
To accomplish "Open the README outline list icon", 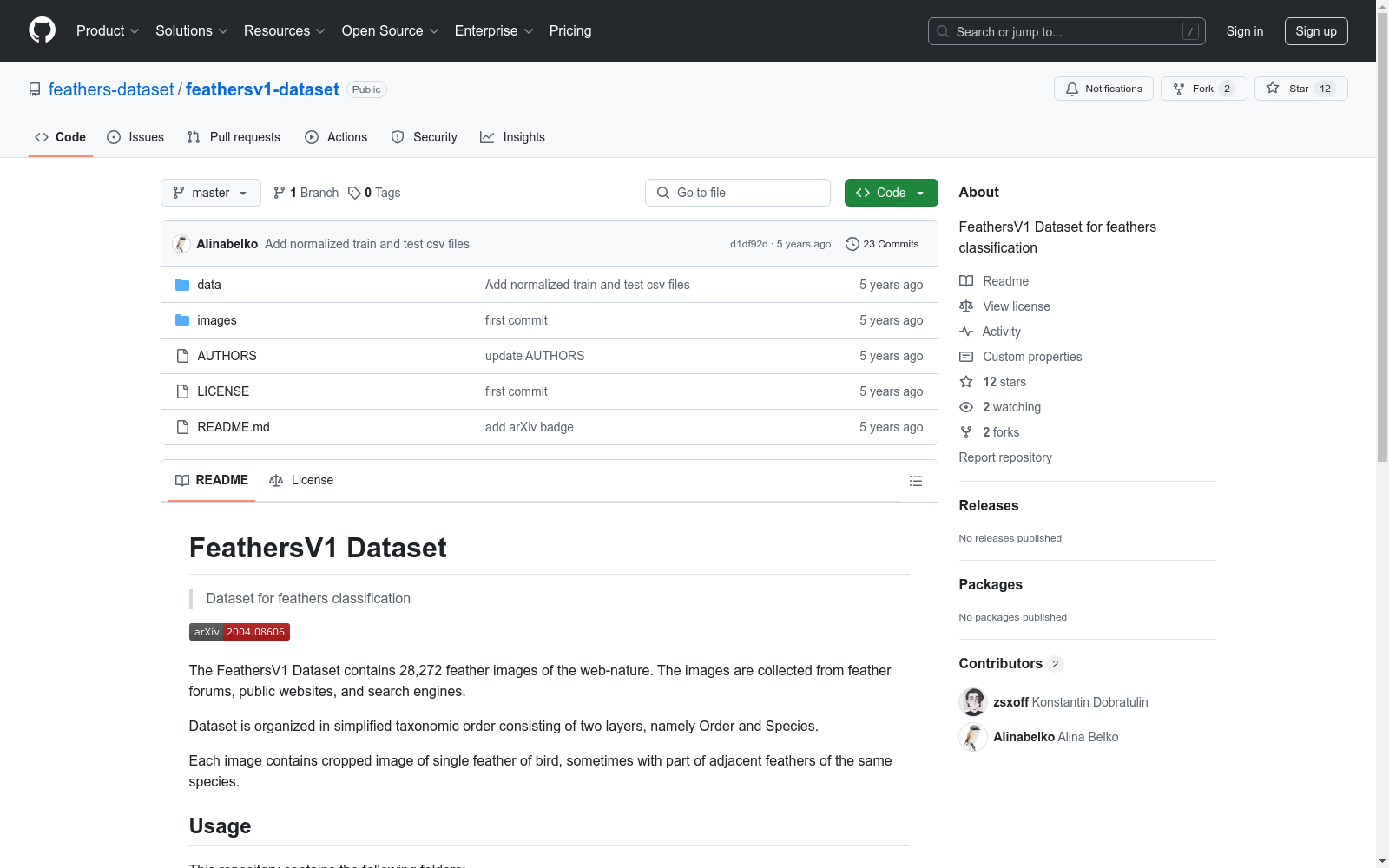I will [x=915, y=481].
